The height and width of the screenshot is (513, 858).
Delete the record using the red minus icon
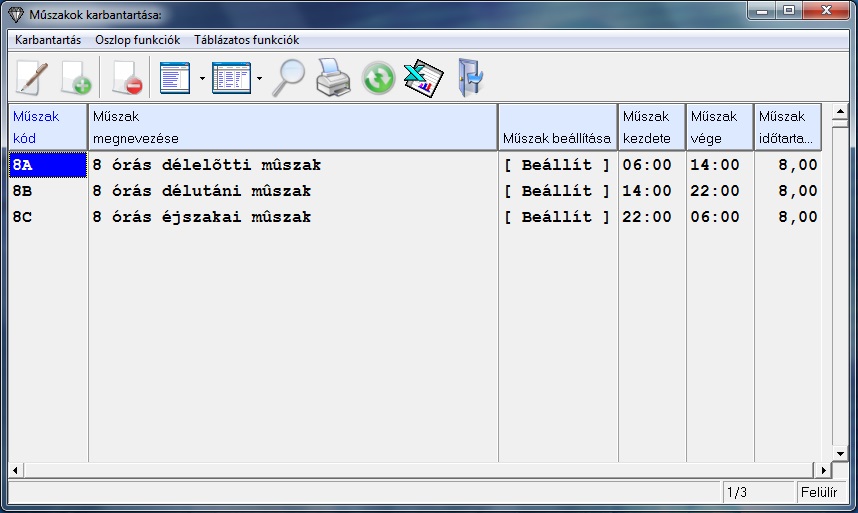125,77
